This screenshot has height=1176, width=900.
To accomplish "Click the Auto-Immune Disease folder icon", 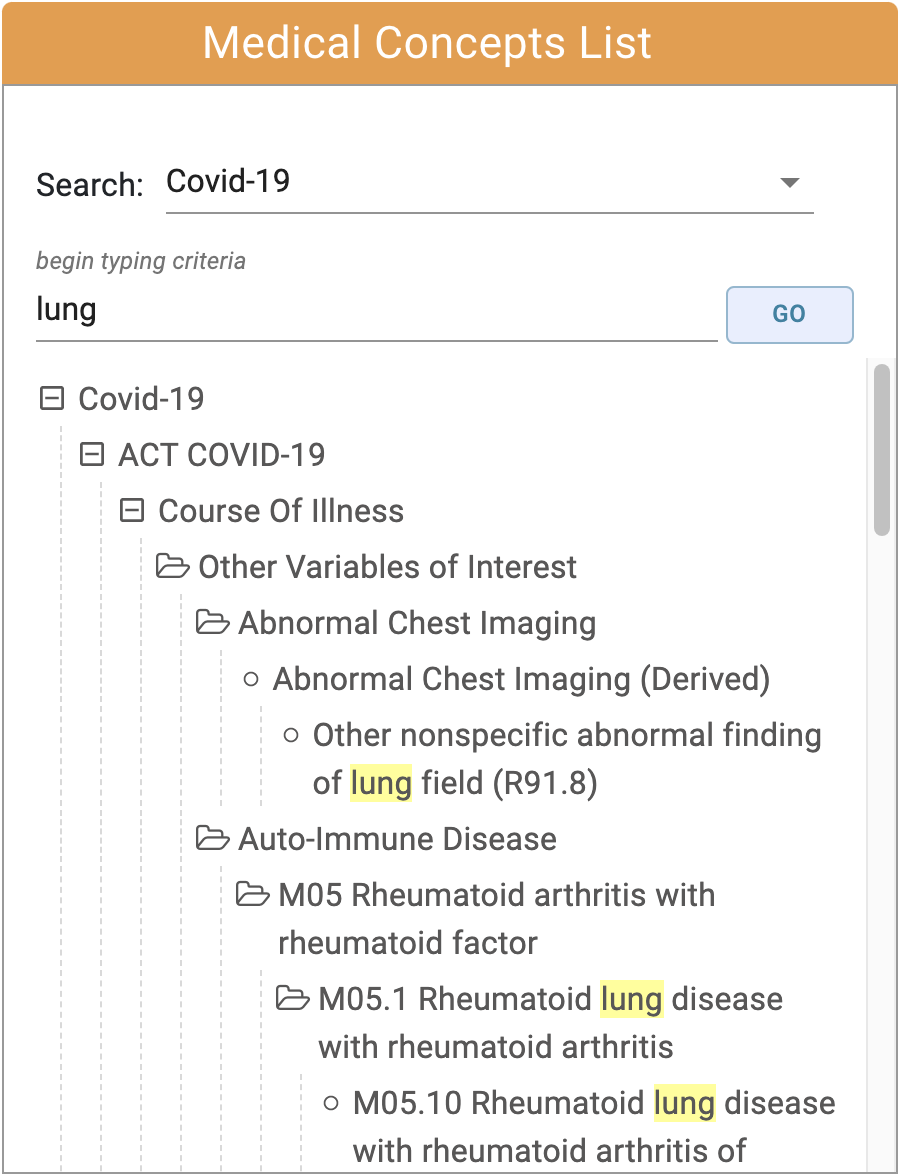I will [x=212, y=838].
